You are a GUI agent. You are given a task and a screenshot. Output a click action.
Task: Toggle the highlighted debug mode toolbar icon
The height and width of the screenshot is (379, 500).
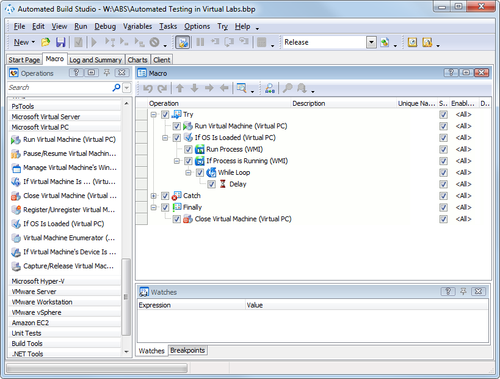pyautogui.click(x=183, y=42)
